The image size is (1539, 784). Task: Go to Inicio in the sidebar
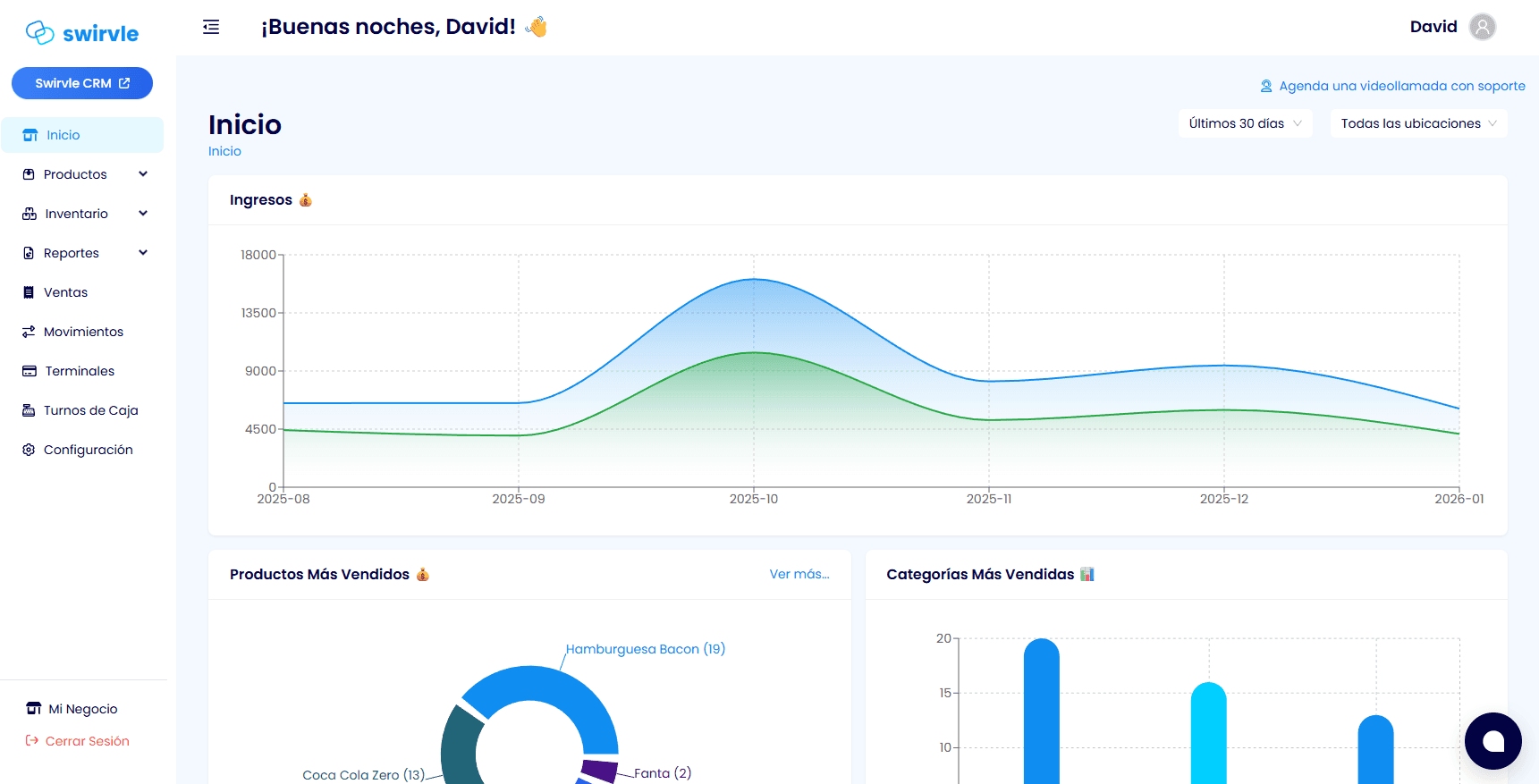coord(82,135)
